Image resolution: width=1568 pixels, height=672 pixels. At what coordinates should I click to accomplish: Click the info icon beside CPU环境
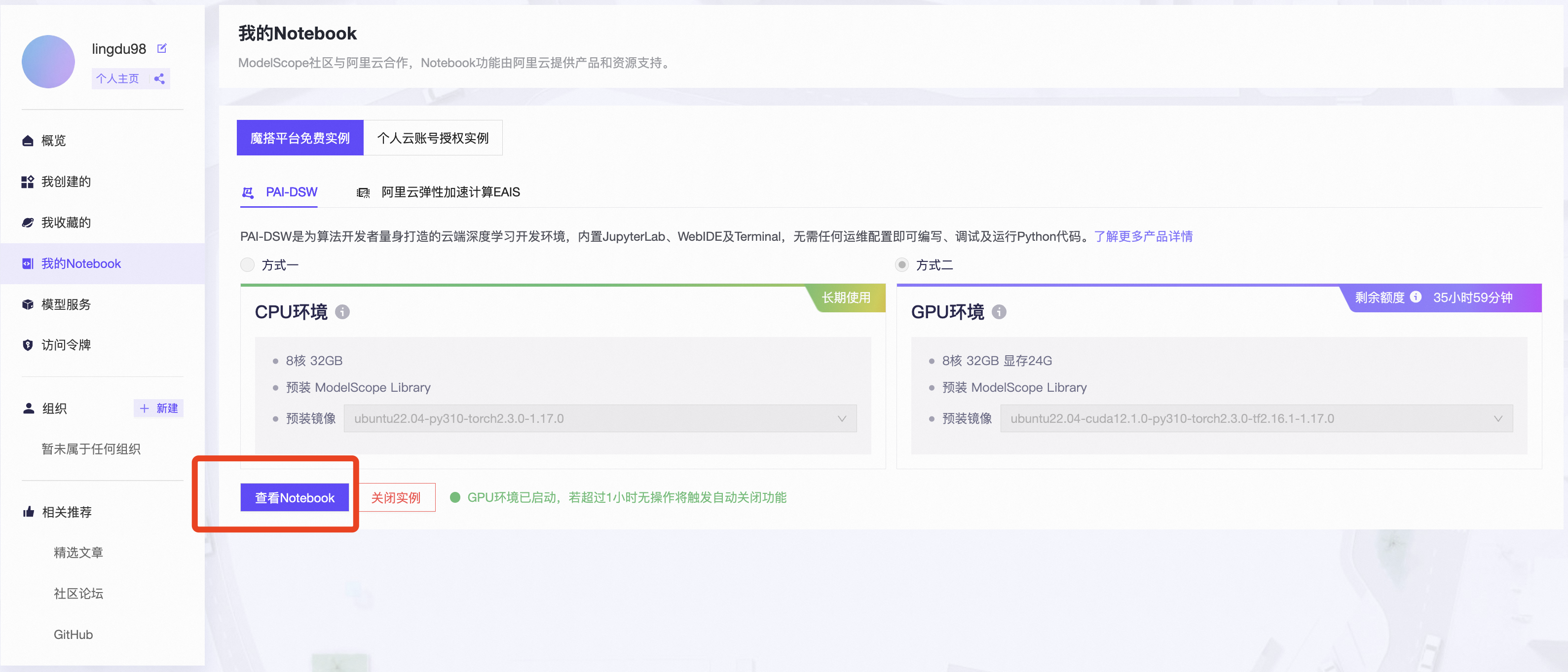point(343,312)
